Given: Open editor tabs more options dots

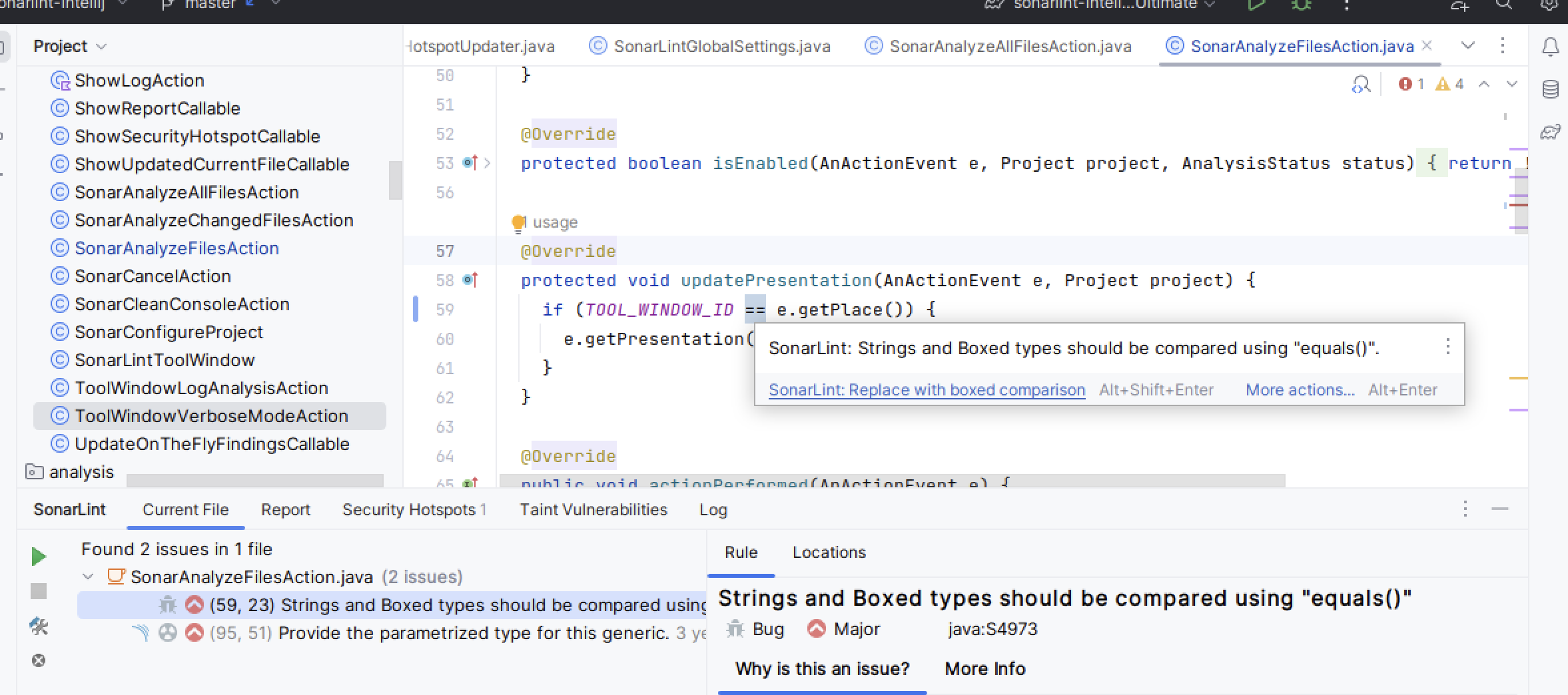Looking at the screenshot, I should (x=1502, y=46).
